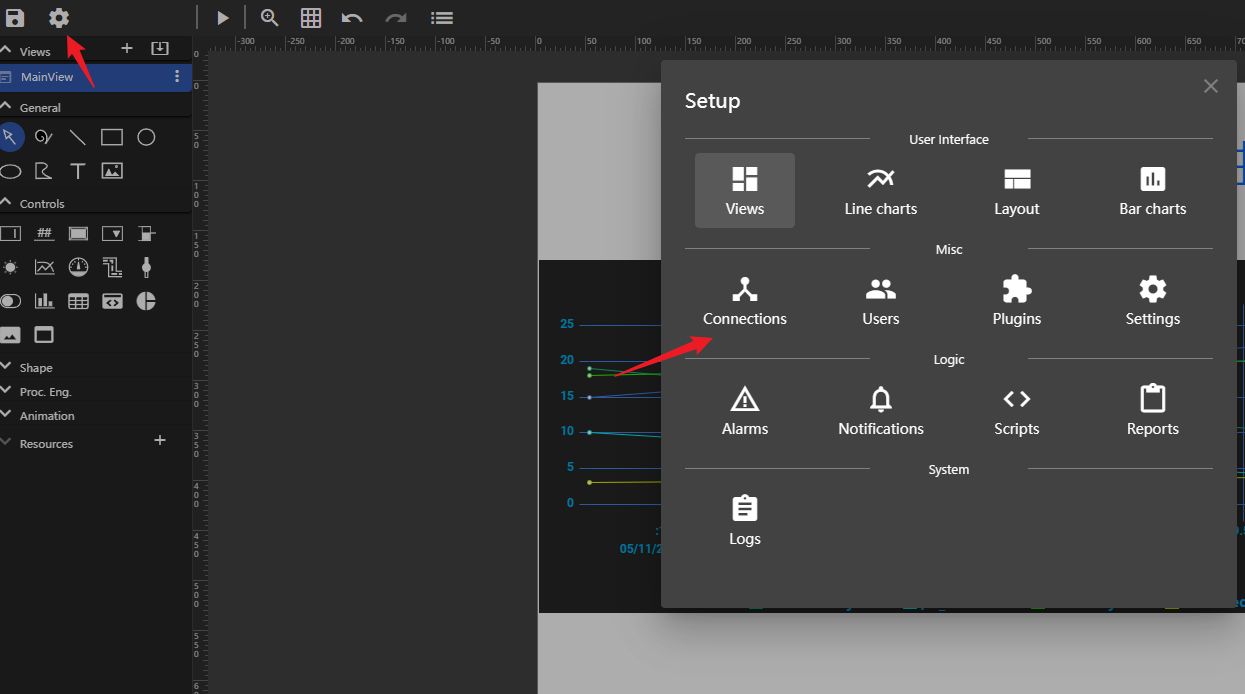This screenshot has width=1245, height=694.
Task: Click the zoom magnifier tool in the toolbar
Action: 269,17
